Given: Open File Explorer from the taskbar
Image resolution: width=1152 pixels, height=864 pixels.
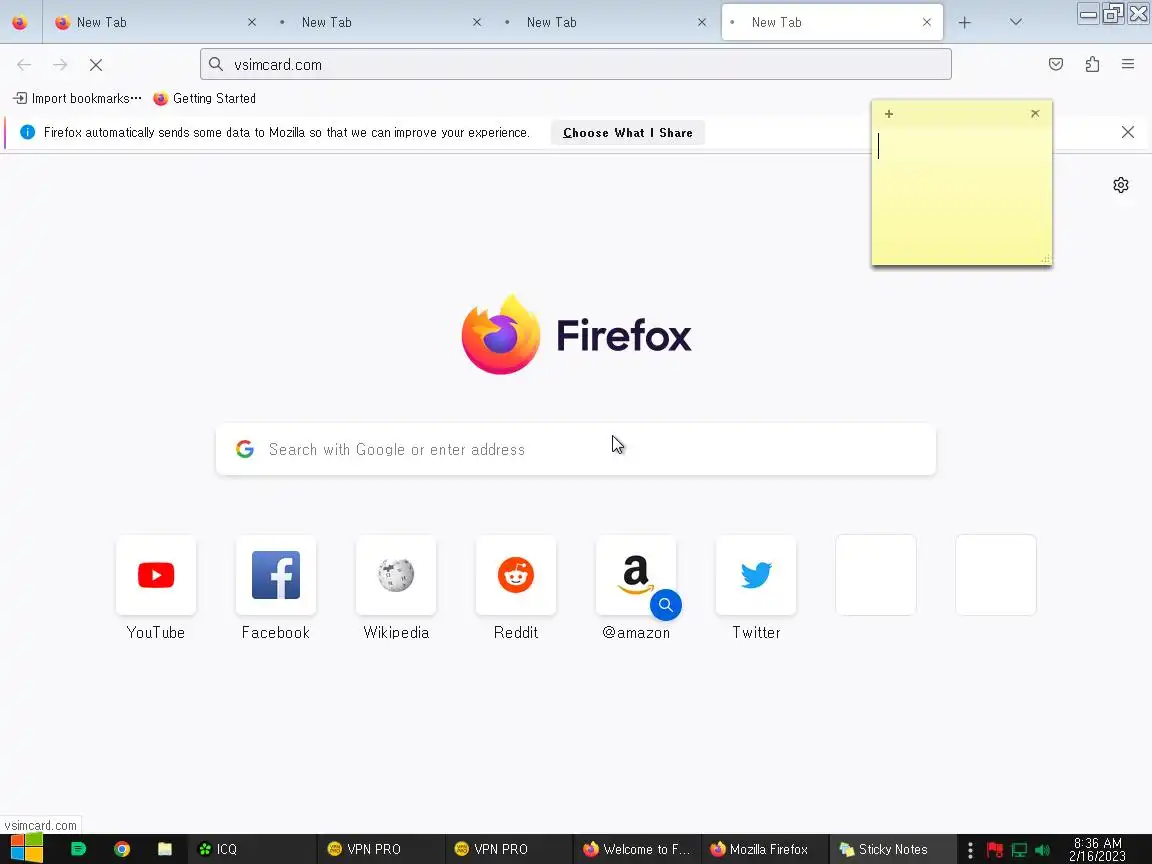Looking at the screenshot, I should [165, 849].
